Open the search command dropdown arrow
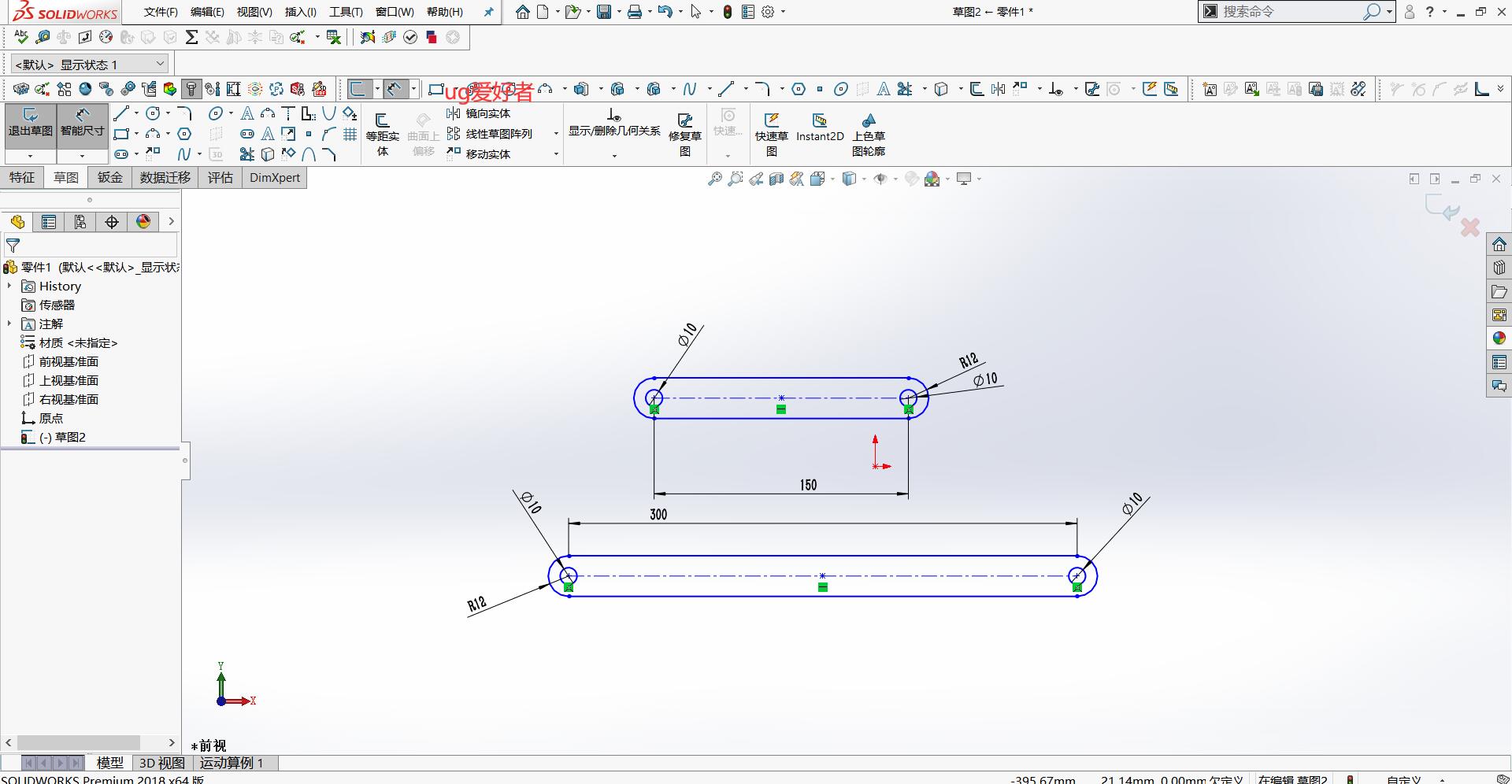The height and width of the screenshot is (784, 1512). click(x=1390, y=12)
